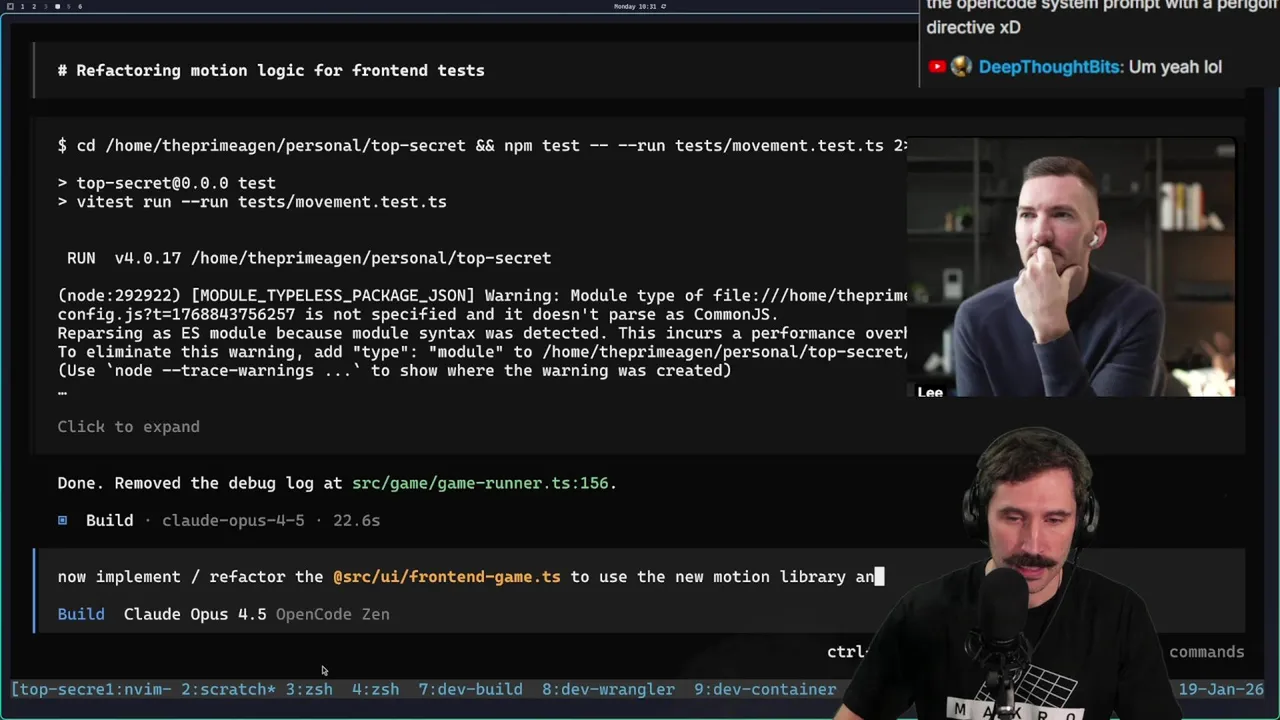This screenshot has width=1280, height=720.
Task: Switch to tmux window 2:scratch*
Action: pos(228,689)
